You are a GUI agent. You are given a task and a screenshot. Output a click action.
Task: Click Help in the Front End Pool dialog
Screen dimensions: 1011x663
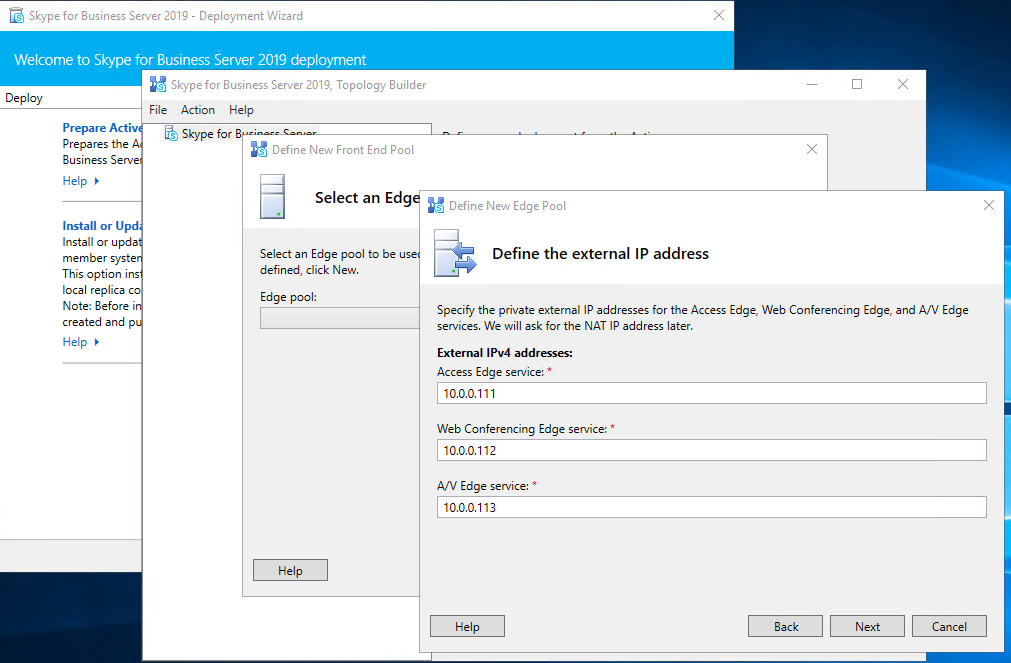click(x=290, y=570)
